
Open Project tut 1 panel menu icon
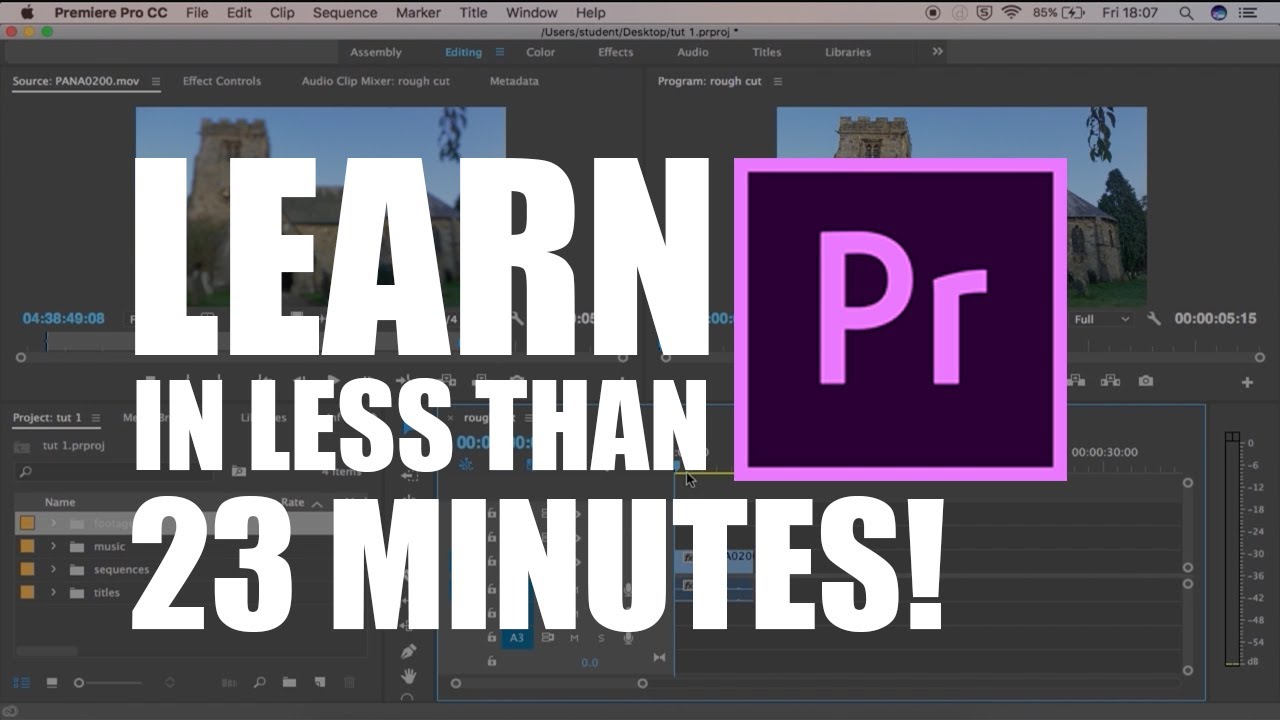(x=96, y=418)
